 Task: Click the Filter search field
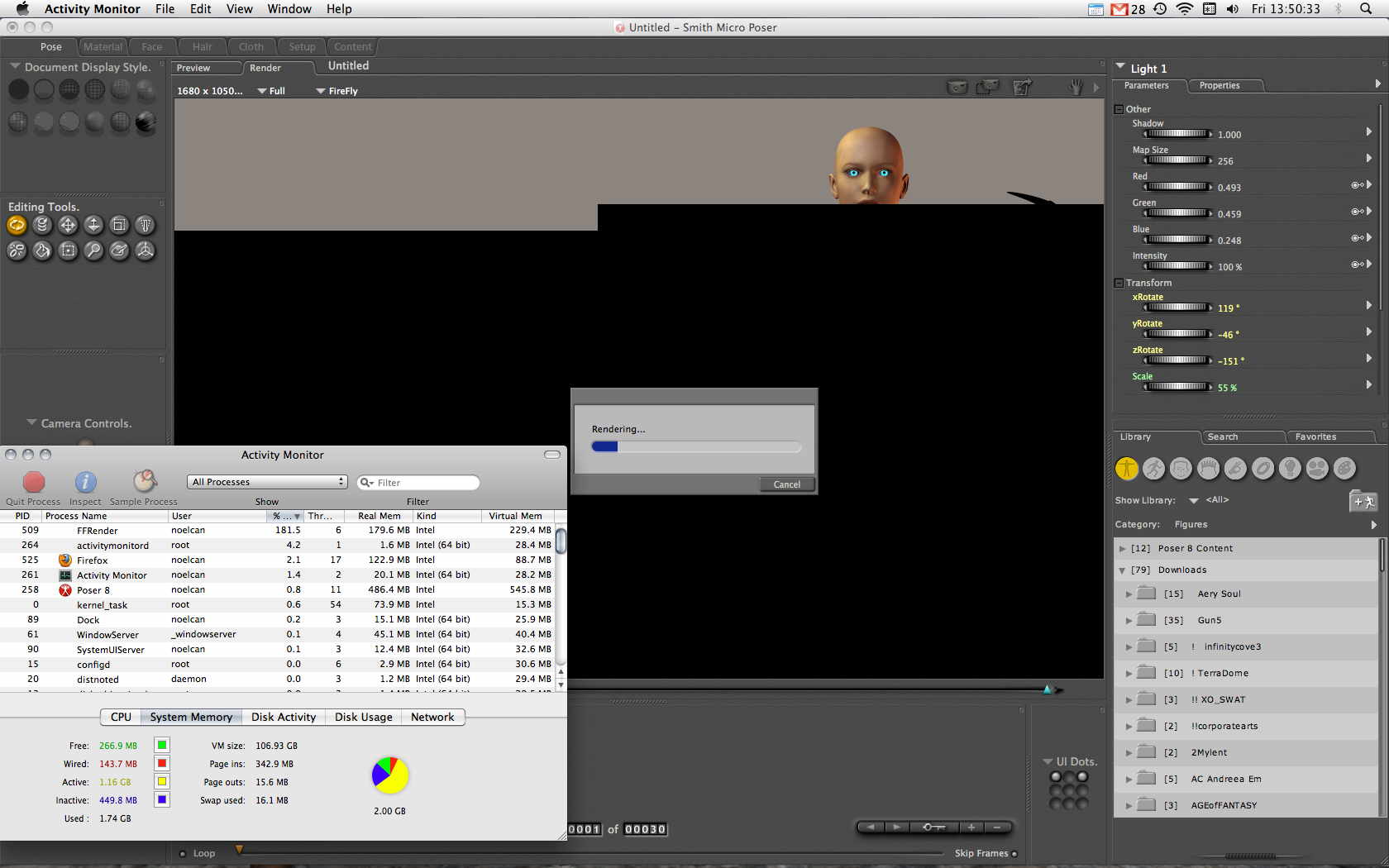pyautogui.click(x=418, y=483)
